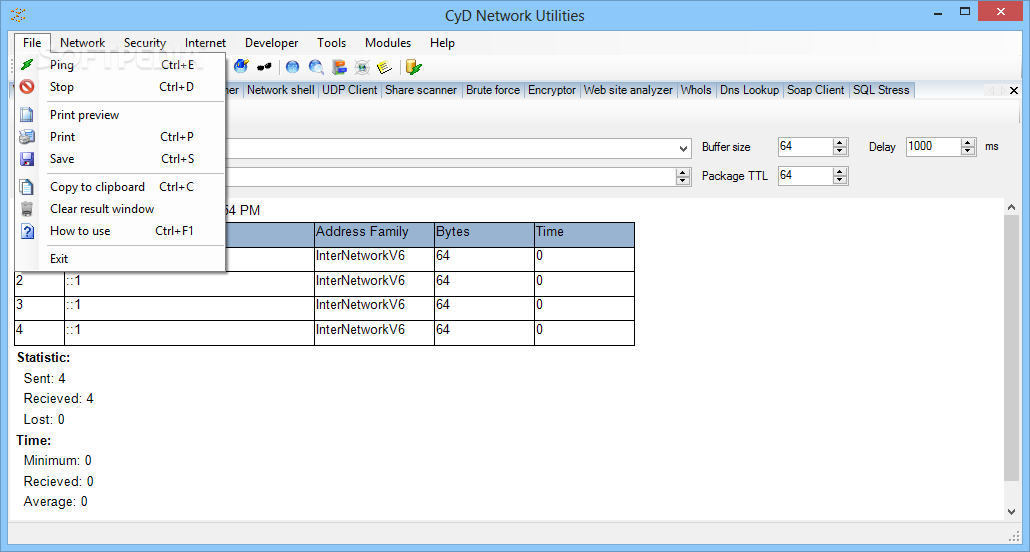Screen dimensions: 1030x552
Task: Switch to the UDP Client tab
Action: pyautogui.click(x=349, y=90)
